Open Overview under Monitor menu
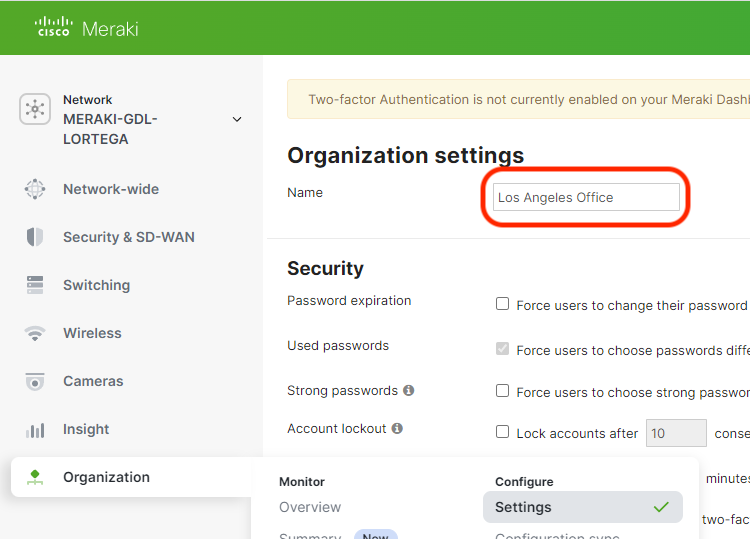The width and height of the screenshot is (750, 539). pyautogui.click(x=310, y=507)
